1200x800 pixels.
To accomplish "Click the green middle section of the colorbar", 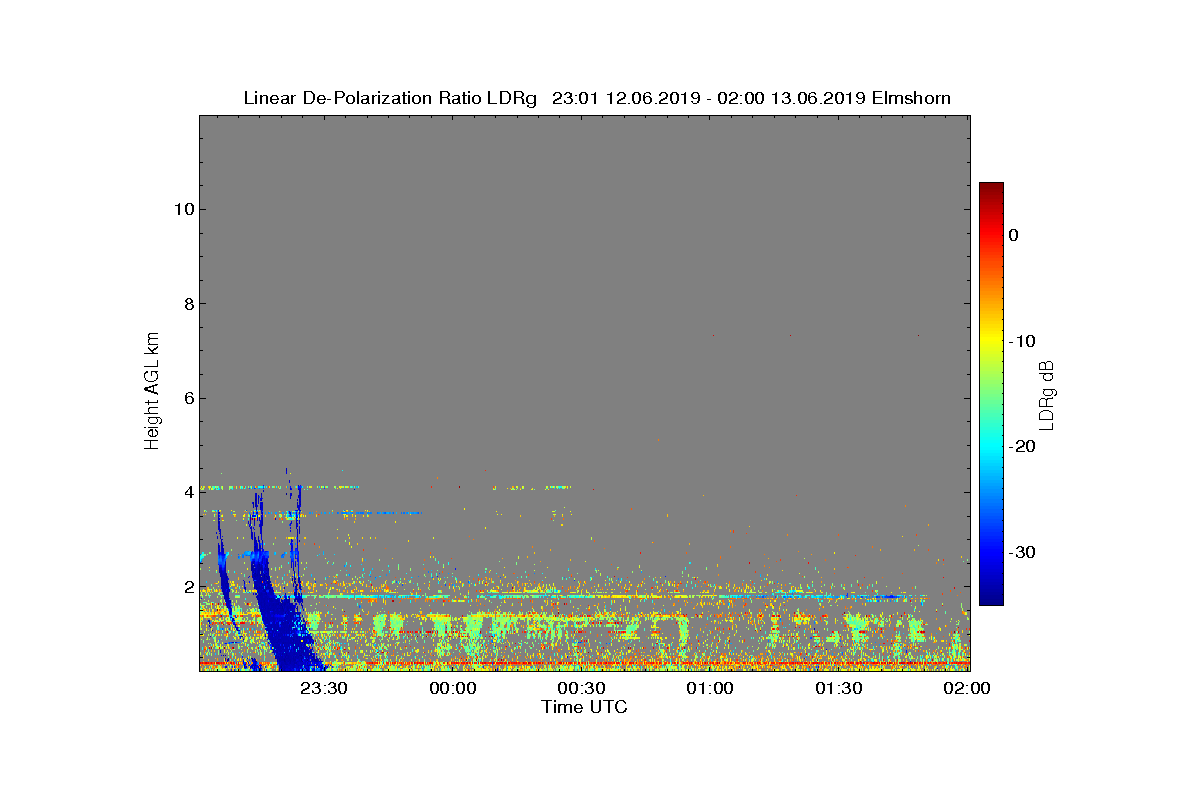I will click(991, 394).
